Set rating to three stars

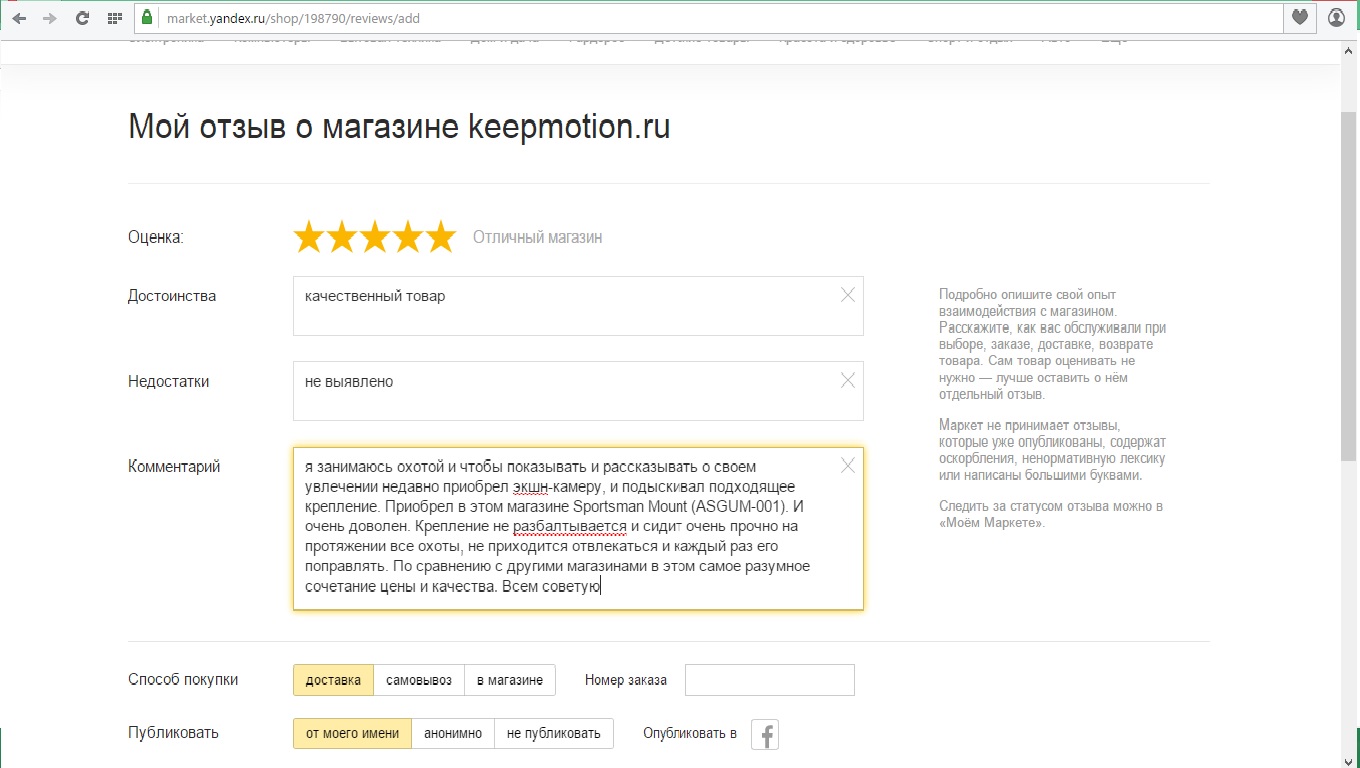click(x=375, y=237)
